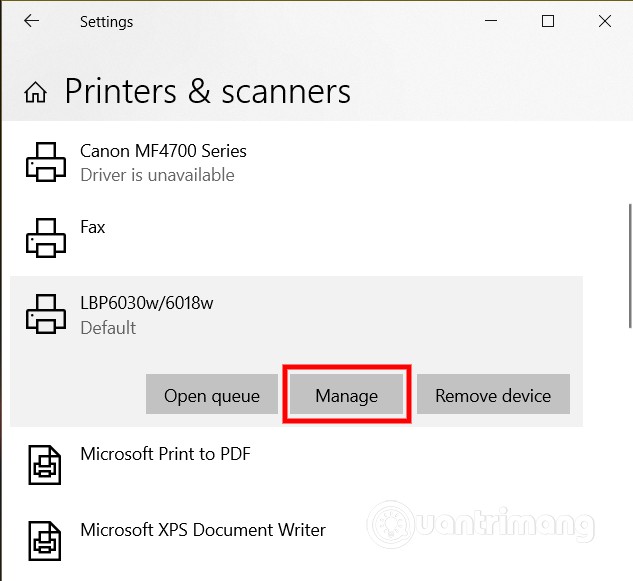This screenshot has height=581, width=633.
Task: Click the Microsoft XPS Document Writer icon
Action: pyautogui.click(x=45, y=541)
